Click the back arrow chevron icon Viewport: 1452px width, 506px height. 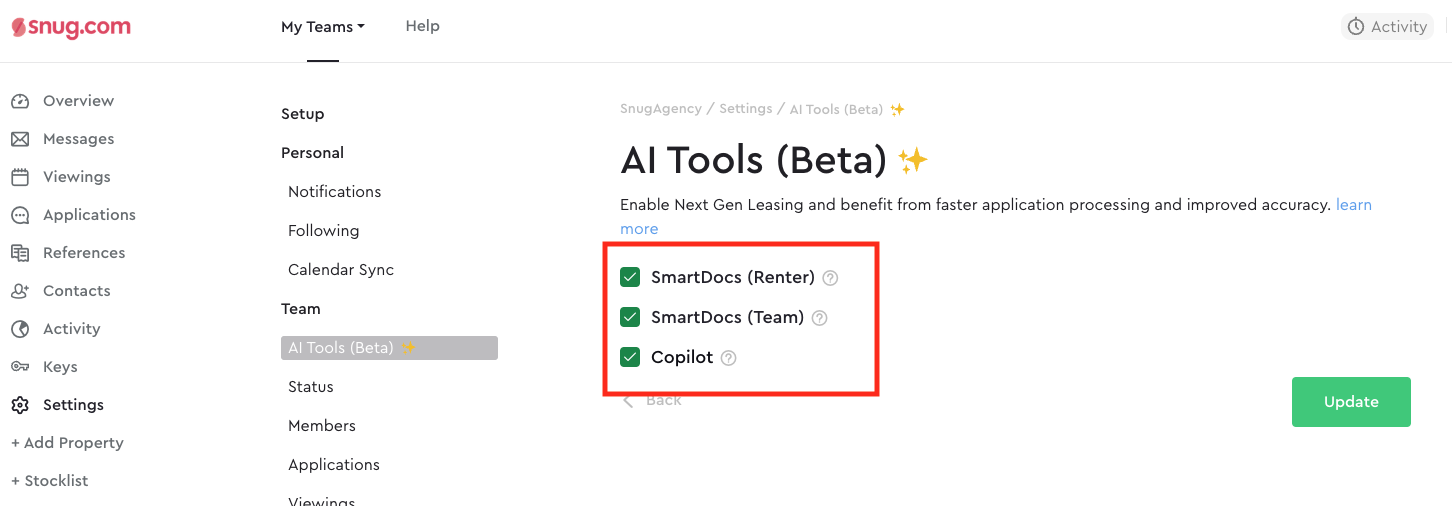point(628,400)
